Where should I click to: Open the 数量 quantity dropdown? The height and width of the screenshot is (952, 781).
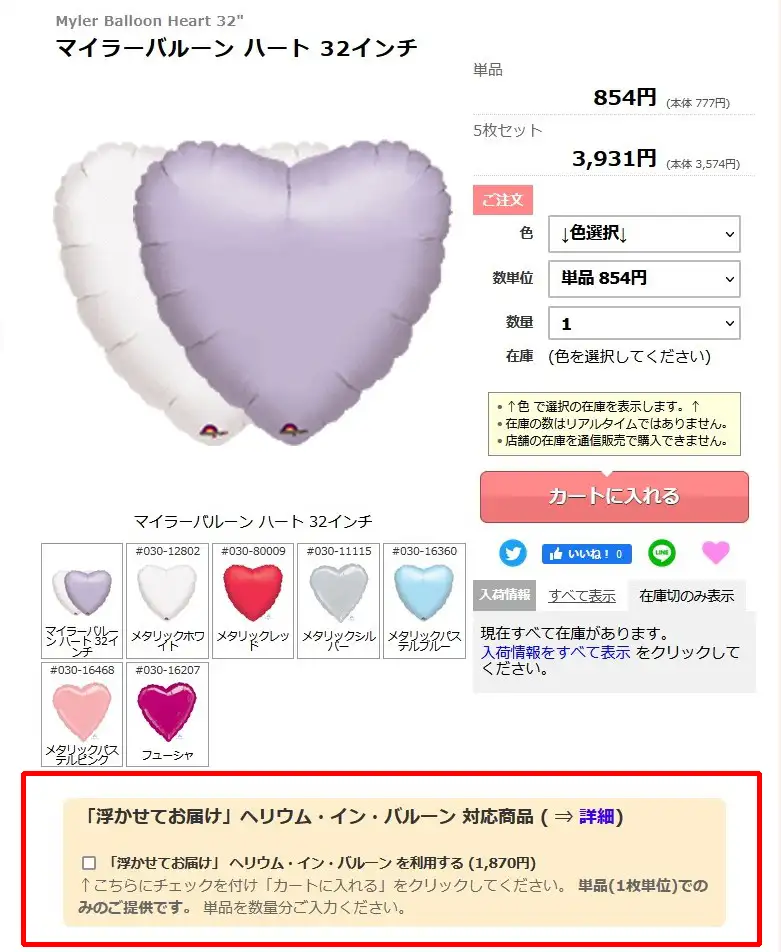click(x=644, y=323)
